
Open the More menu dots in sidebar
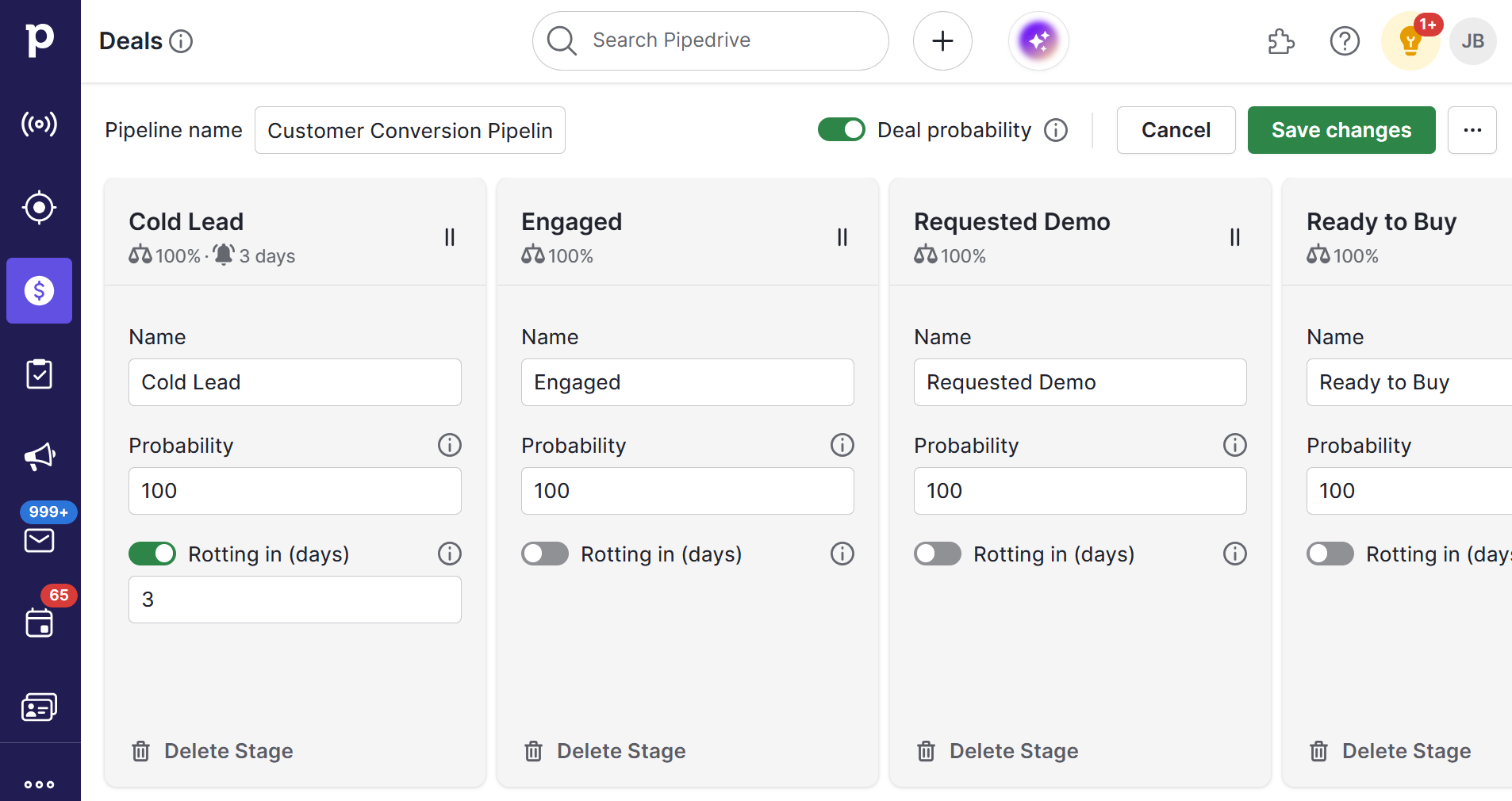coord(39,784)
